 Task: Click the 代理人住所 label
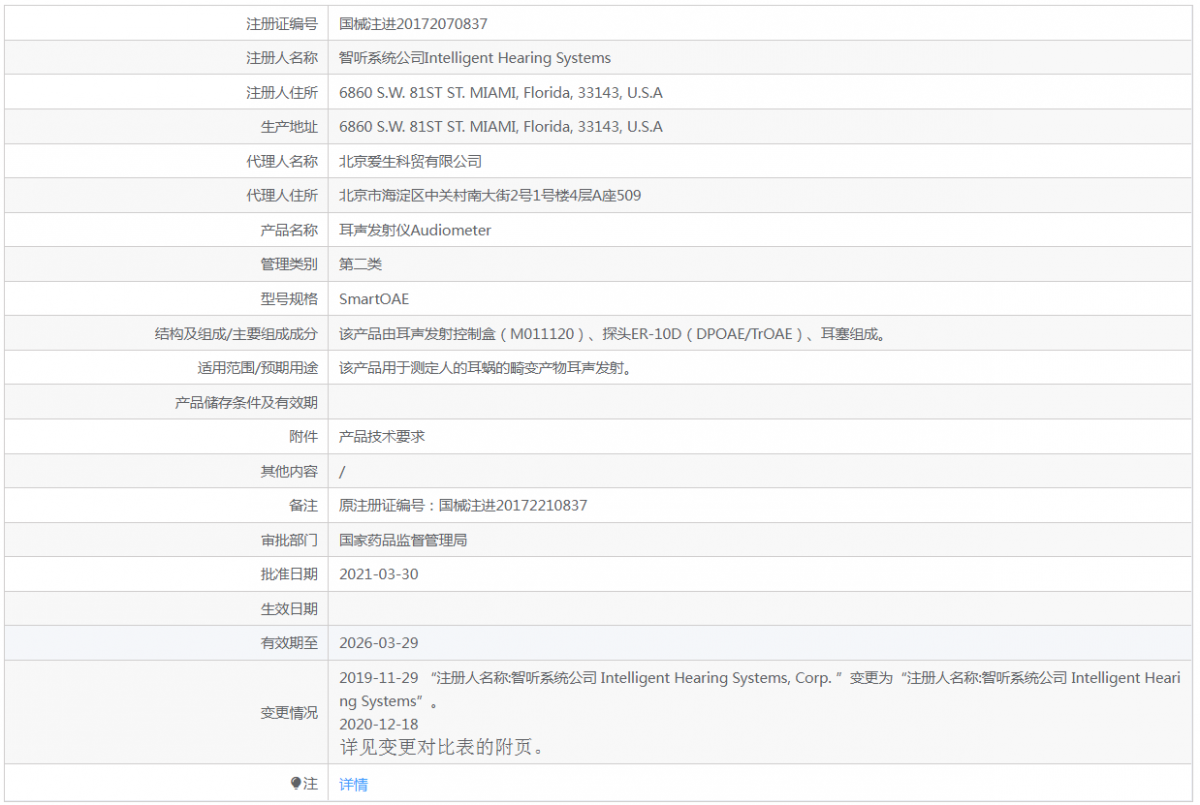pyautogui.click(x=282, y=196)
